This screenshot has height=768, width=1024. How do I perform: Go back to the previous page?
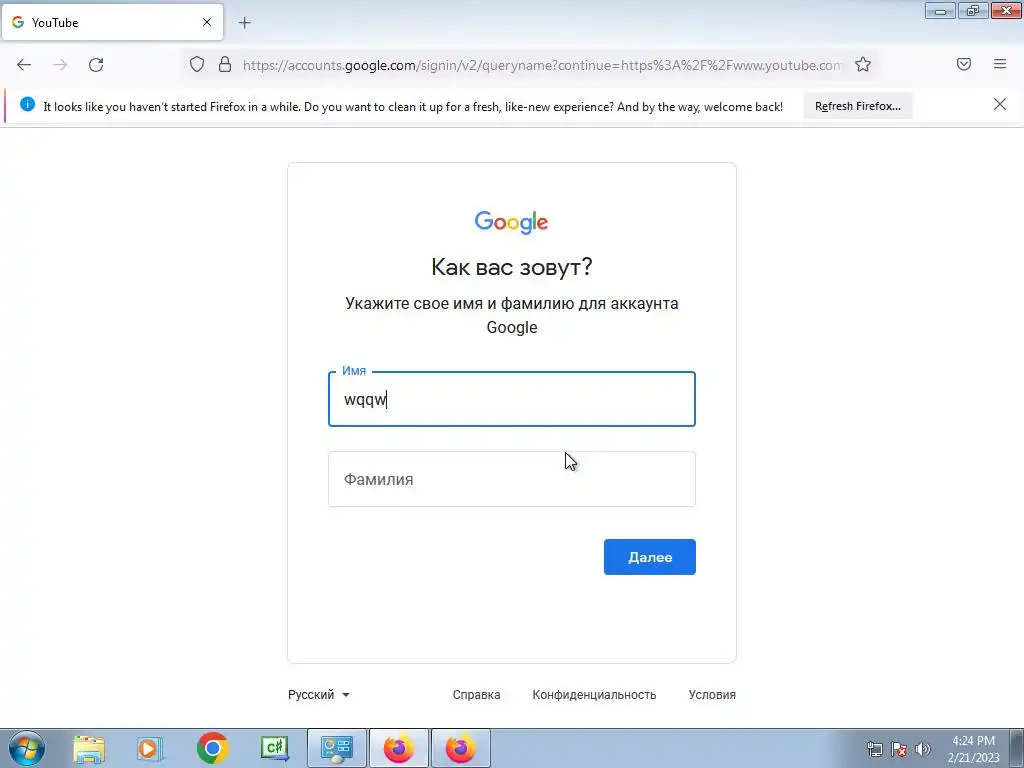24,65
